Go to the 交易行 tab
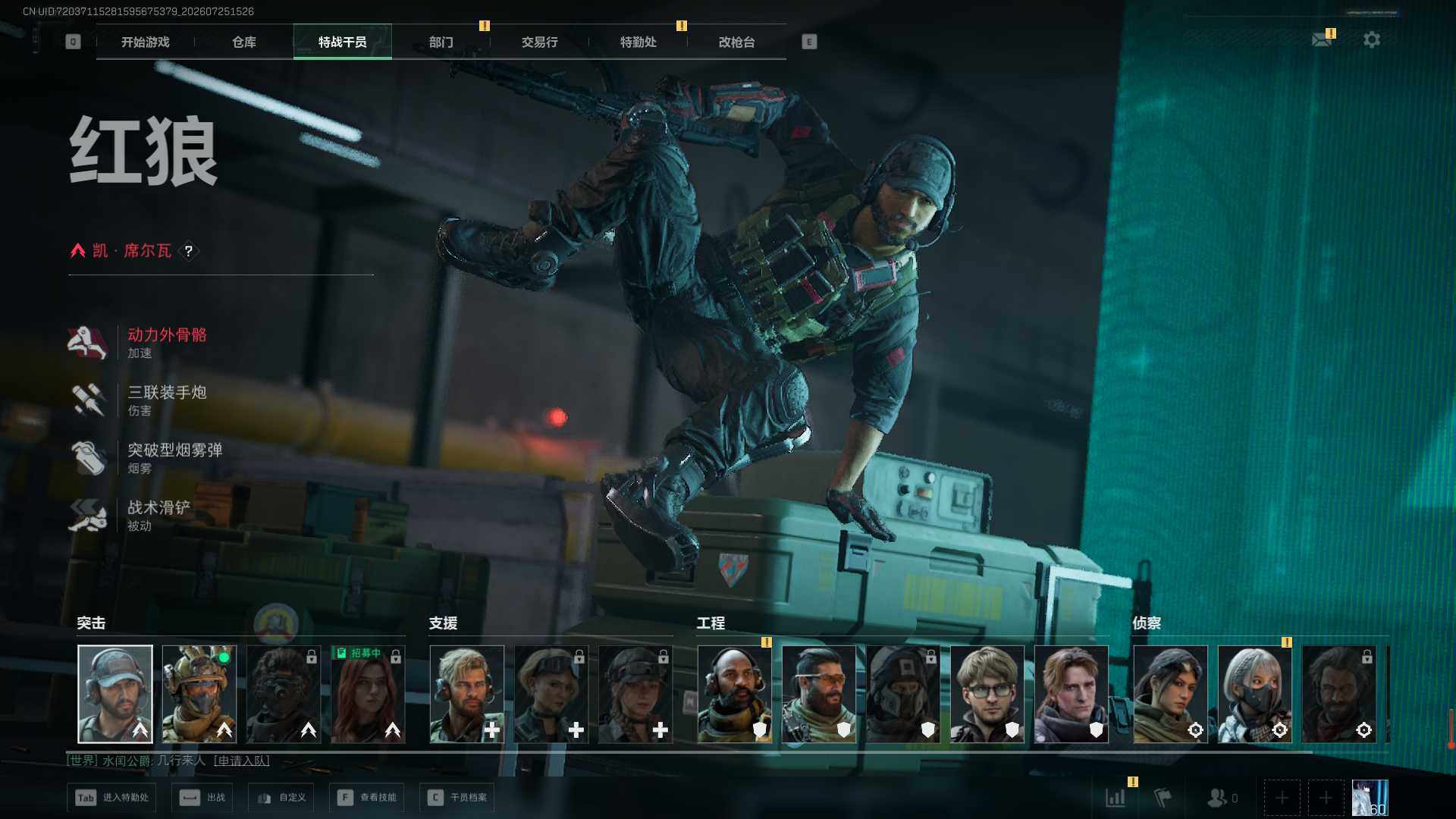This screenshot has height=819, width=1456. coord(539,42)
